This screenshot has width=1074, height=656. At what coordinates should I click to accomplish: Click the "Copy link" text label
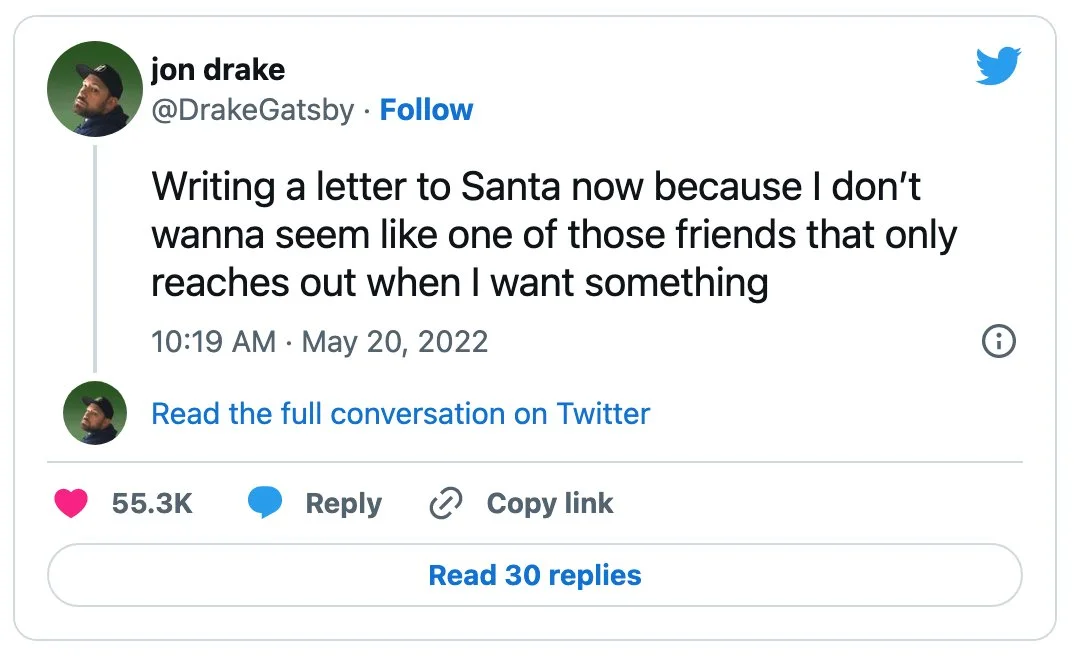[x=549, y=504]
